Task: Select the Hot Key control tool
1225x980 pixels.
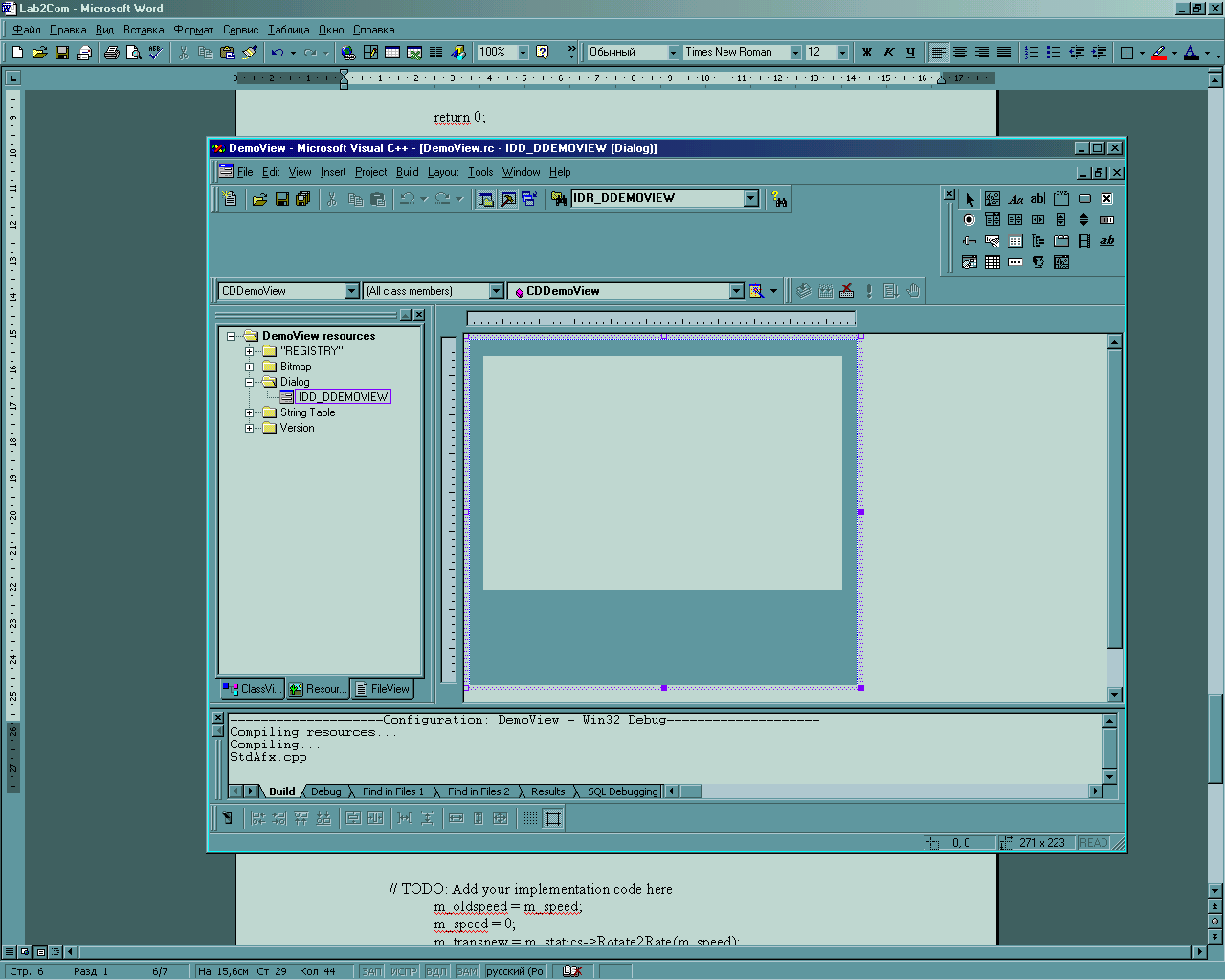Action: [x=992, y=241]
